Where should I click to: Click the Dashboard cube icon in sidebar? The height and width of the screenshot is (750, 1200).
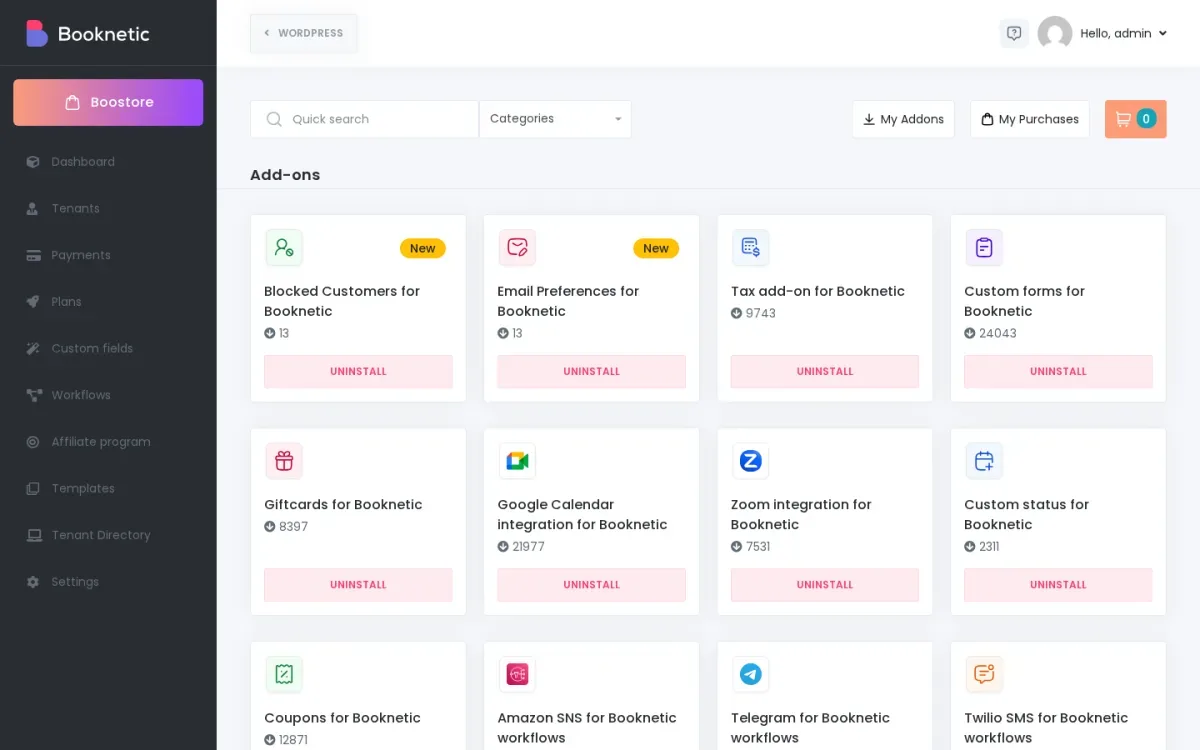click(33, 162)
